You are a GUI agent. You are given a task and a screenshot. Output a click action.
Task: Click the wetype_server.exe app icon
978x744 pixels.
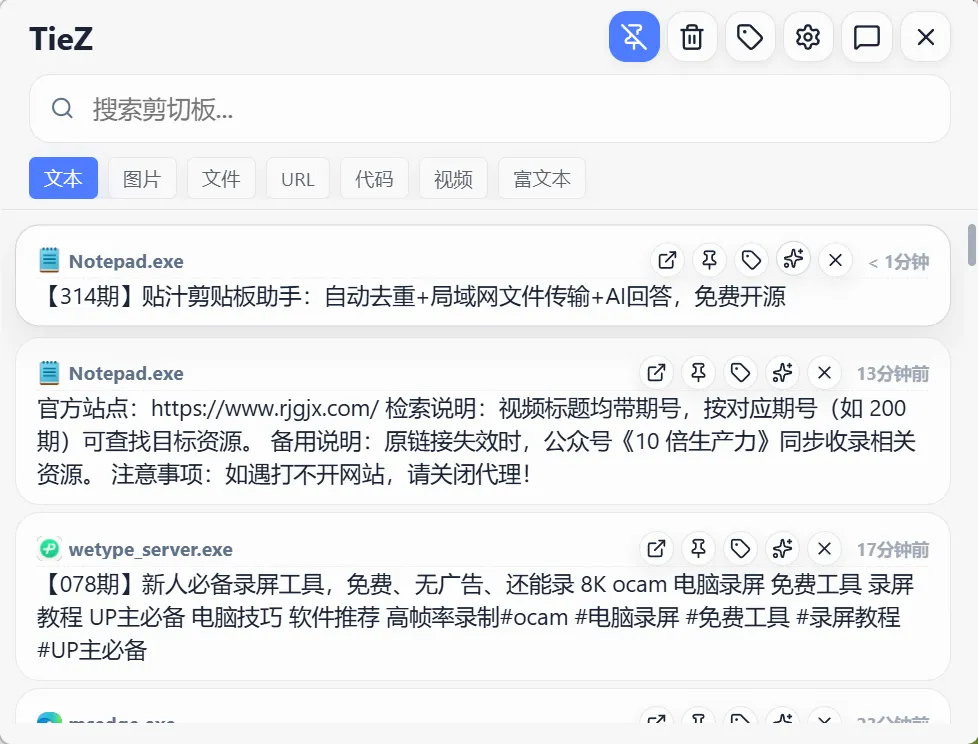[49, 549]
